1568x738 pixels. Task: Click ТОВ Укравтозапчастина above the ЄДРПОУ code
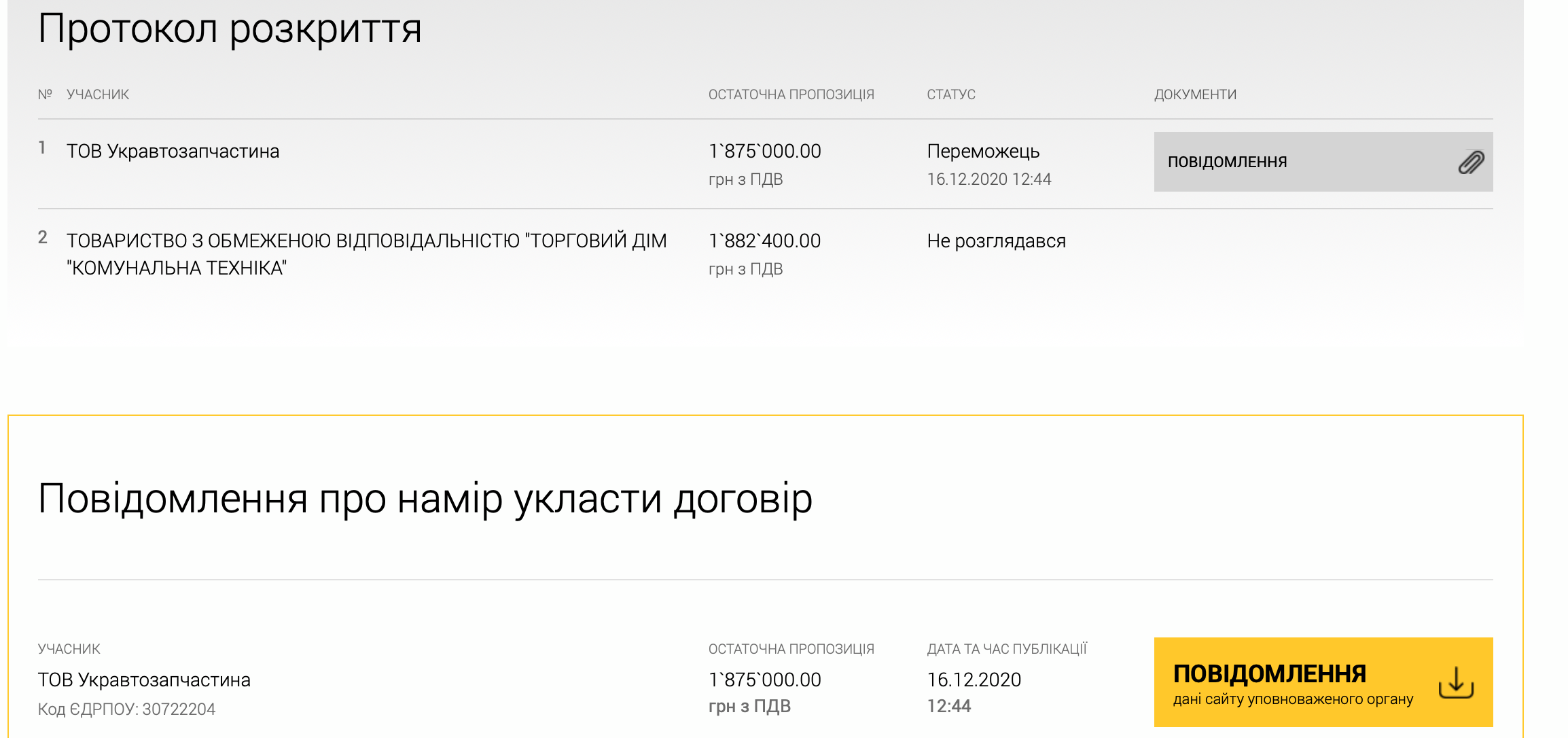(x=144, y=680)
